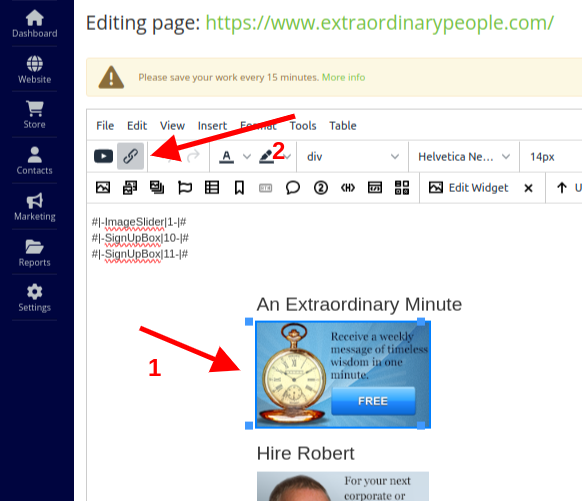Viewport: 582px width, 501px height.
Task: Click the insert video YouTube icon
Action: tap(103, 156)
